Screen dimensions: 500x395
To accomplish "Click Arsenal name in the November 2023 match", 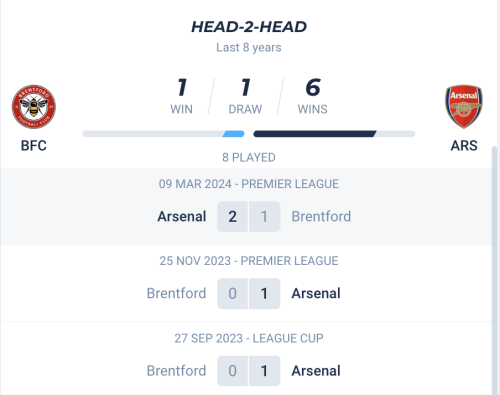I will [316, 293].
